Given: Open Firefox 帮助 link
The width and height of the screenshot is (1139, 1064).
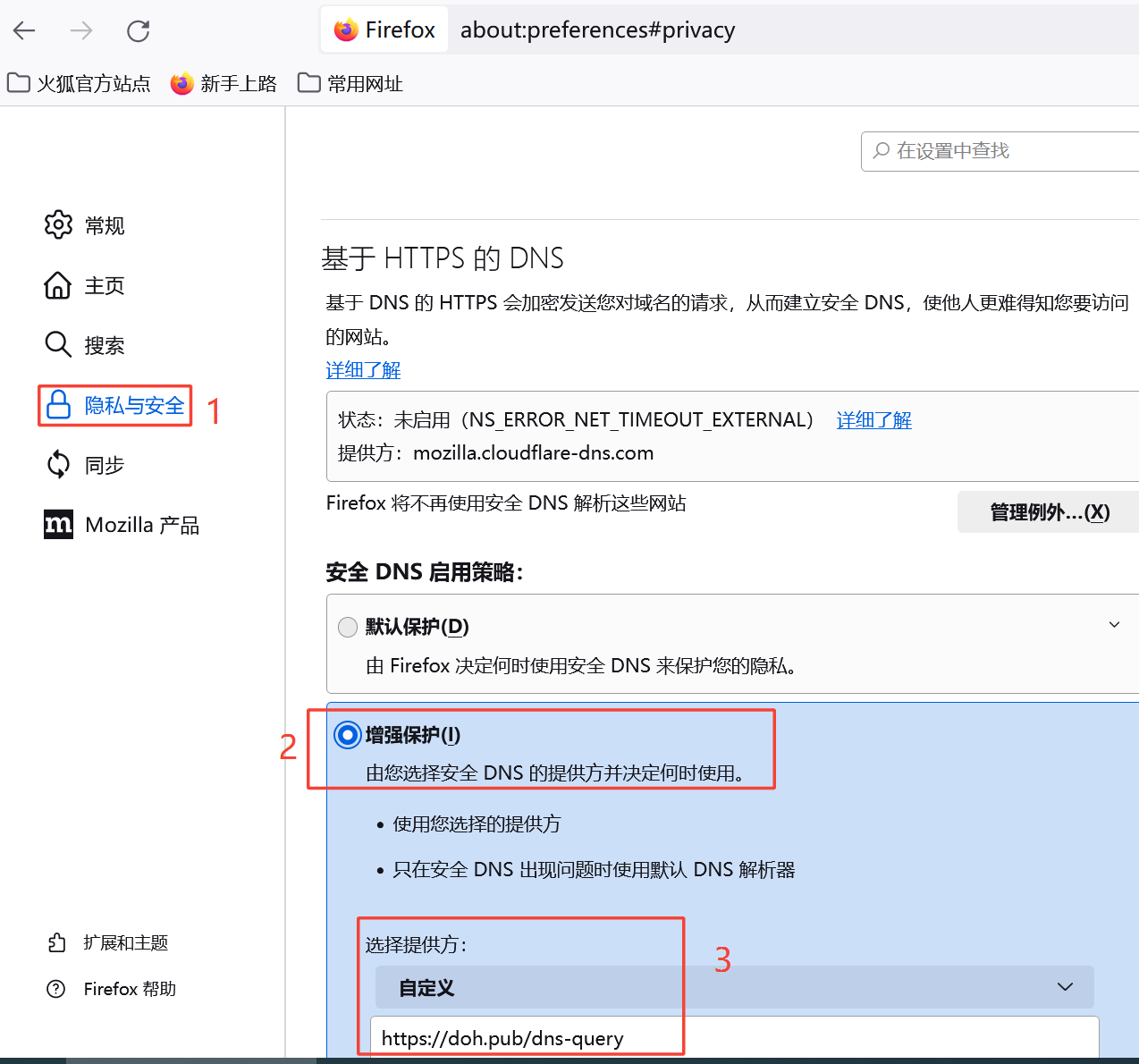Looking at the screenshot, I should tap(130, 989).
